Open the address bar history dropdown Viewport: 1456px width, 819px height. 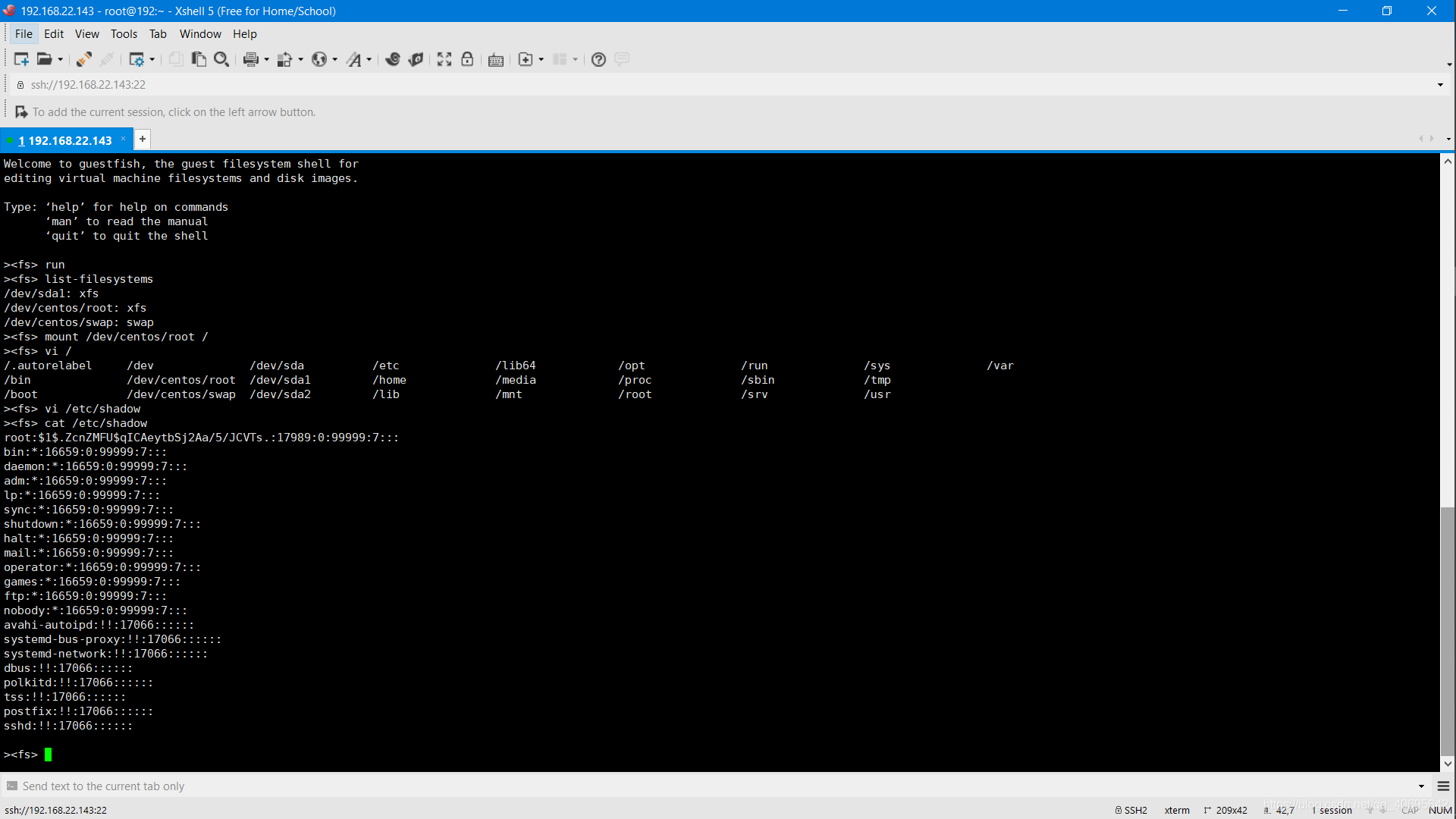1440,85
